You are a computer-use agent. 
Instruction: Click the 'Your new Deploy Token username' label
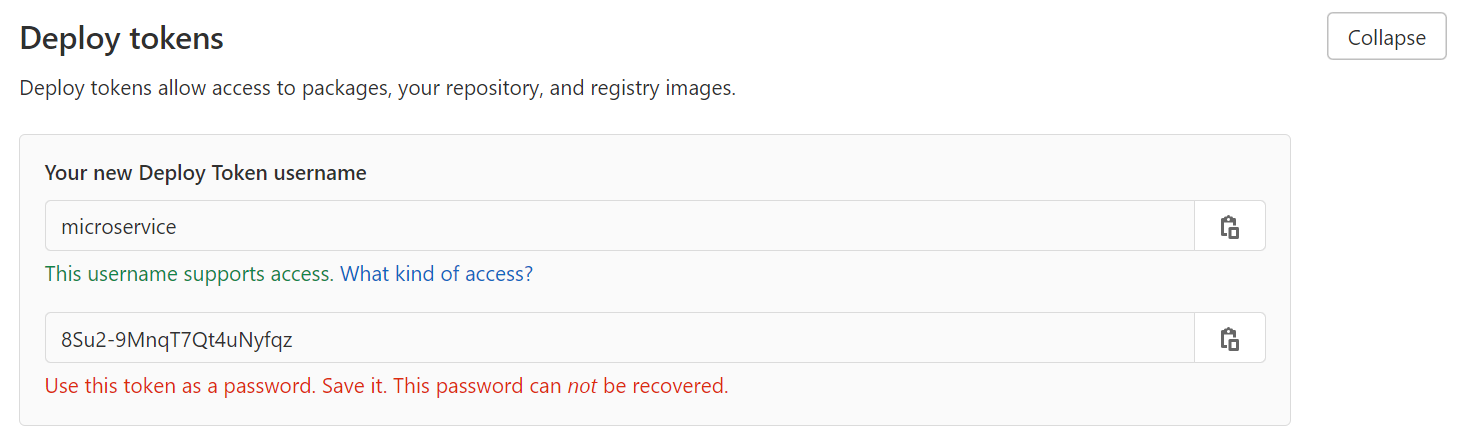coord(205,173)
